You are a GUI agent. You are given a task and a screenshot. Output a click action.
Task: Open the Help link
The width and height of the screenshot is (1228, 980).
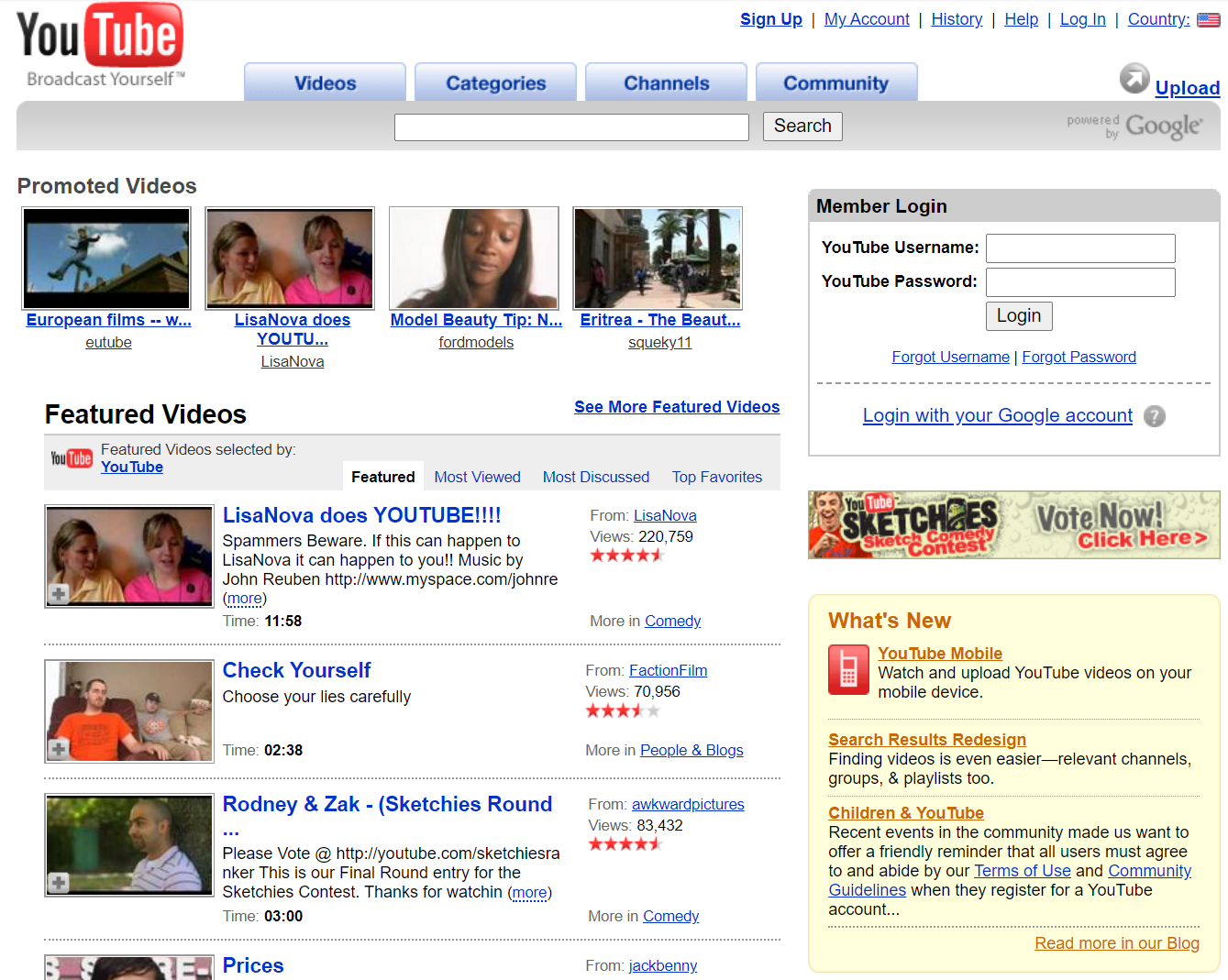(x=1022, y=19)
